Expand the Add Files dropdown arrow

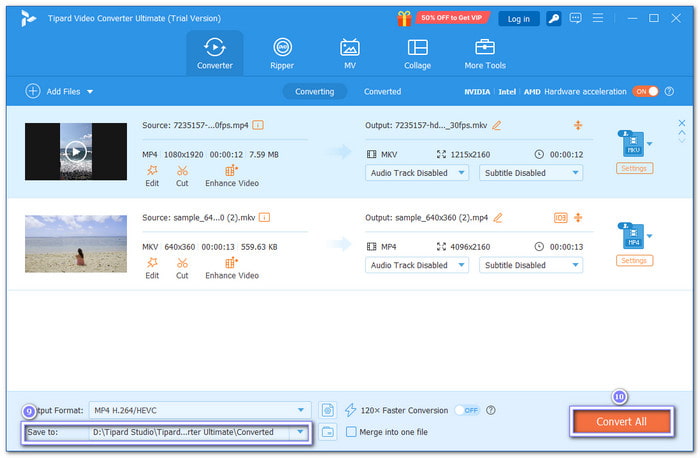90,92
